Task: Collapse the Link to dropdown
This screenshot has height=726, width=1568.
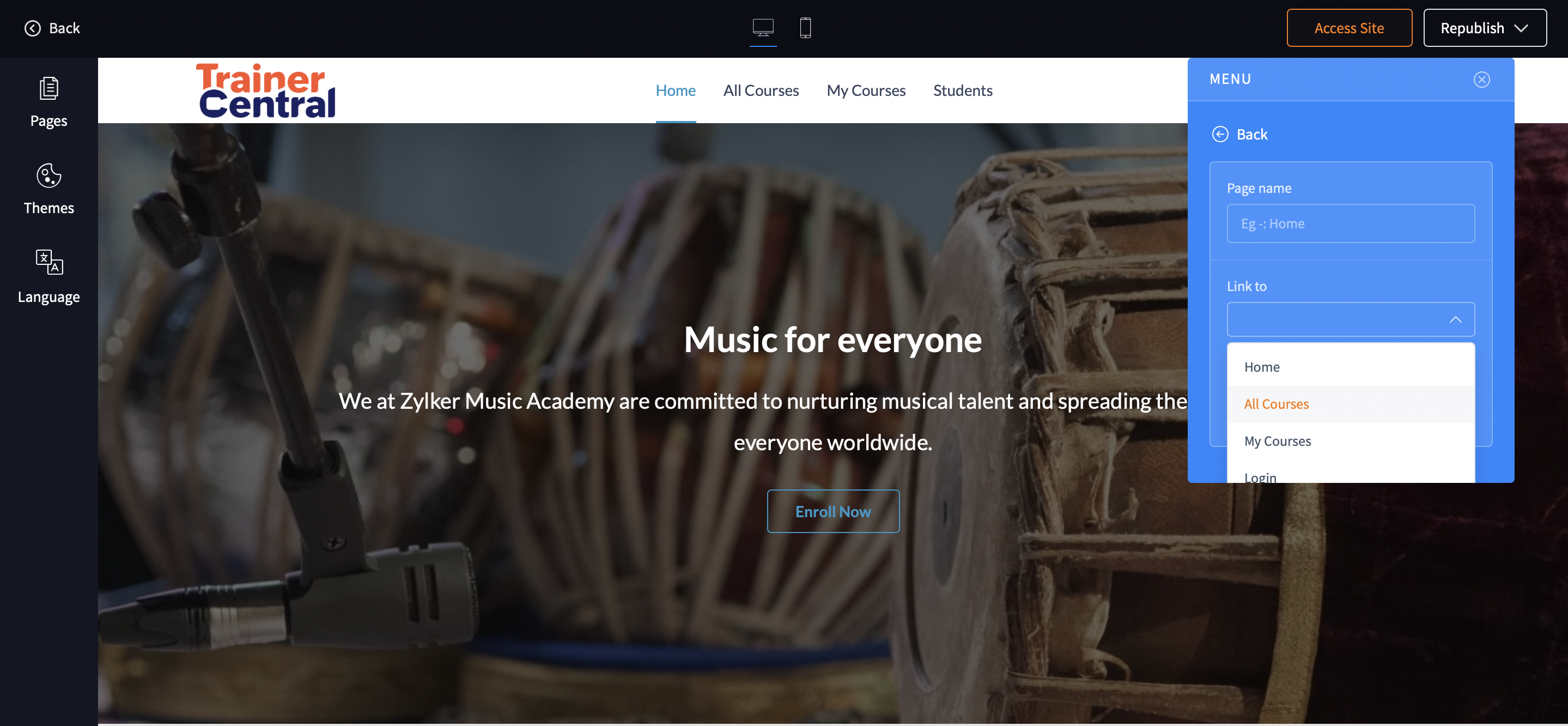Action: point(1455,320)
